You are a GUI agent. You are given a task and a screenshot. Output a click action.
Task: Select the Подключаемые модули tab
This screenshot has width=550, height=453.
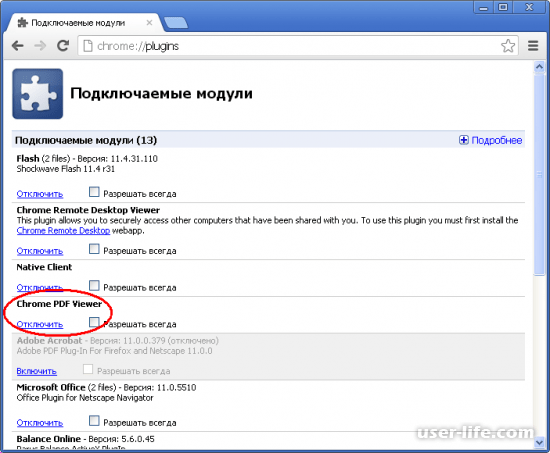[84, 23]
